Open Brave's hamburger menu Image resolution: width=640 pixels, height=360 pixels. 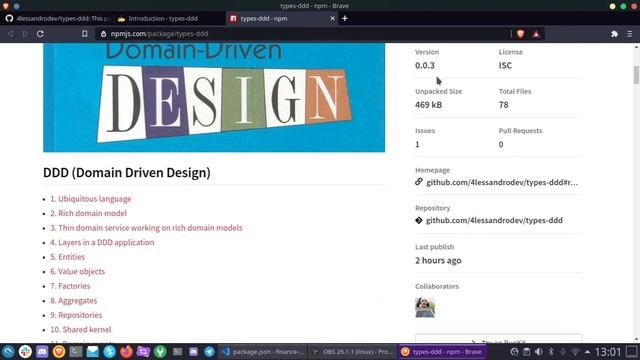coord(630,34)
